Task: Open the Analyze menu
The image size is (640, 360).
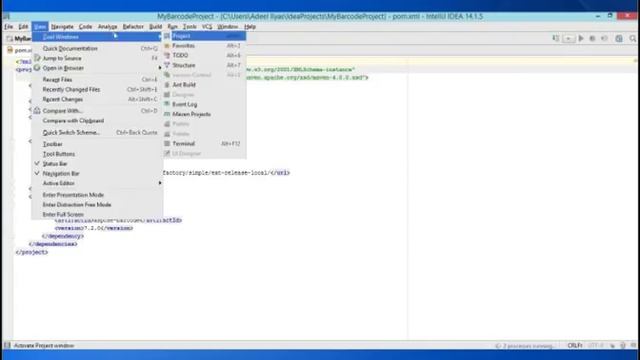Action: click(107, 27)
